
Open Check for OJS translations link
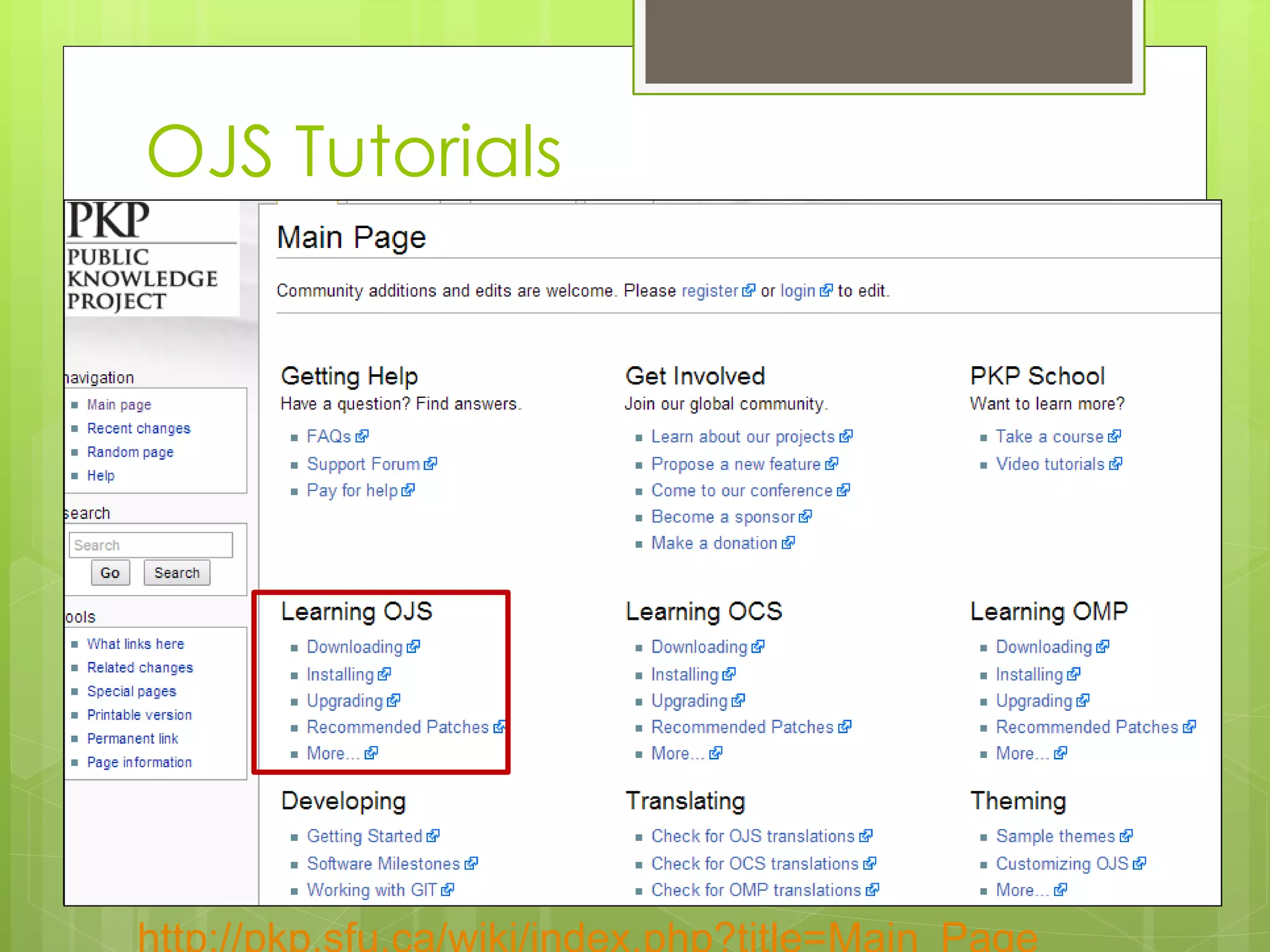(753, 835)
